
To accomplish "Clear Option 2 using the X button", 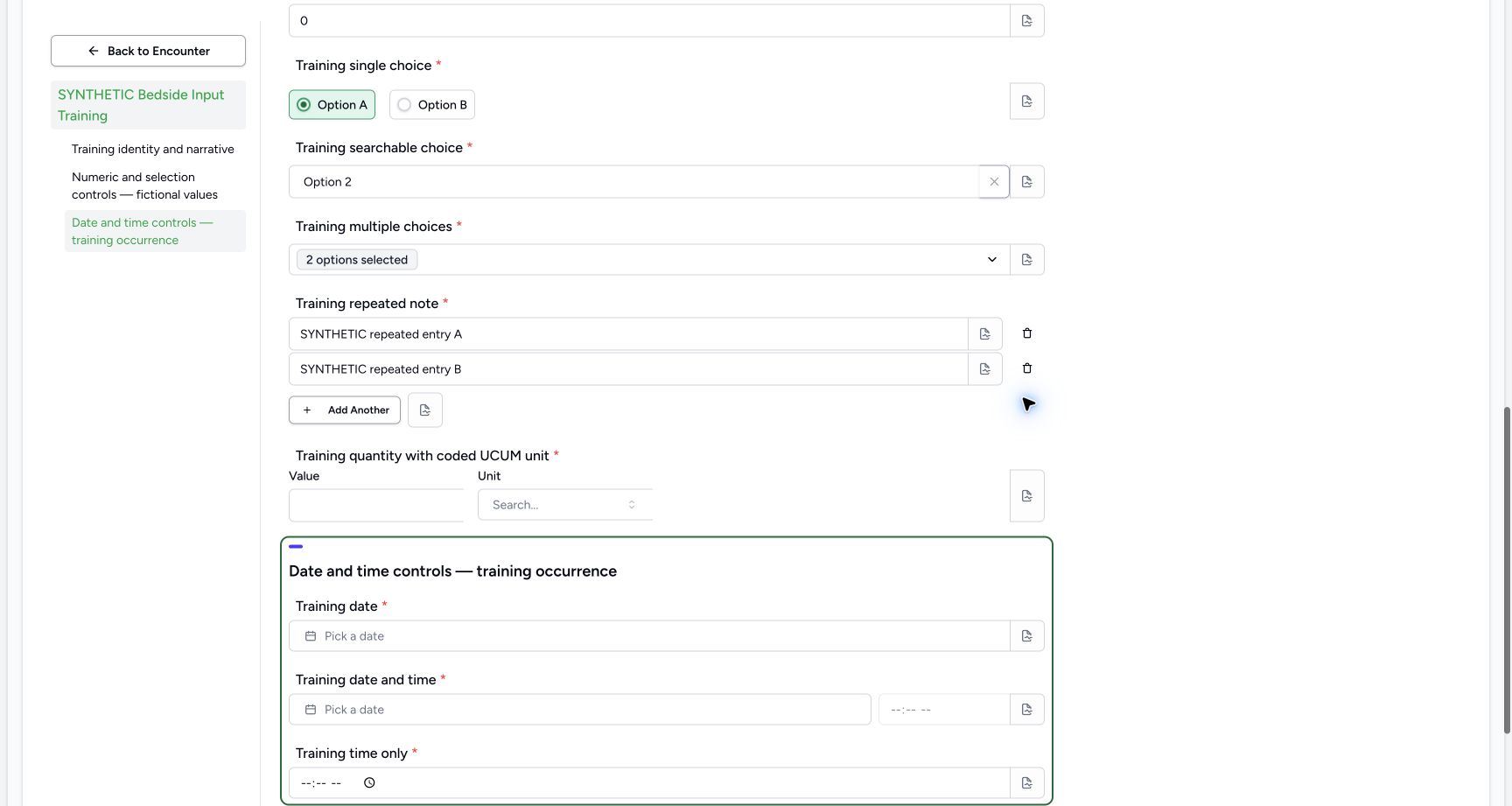I will point(994,182).
